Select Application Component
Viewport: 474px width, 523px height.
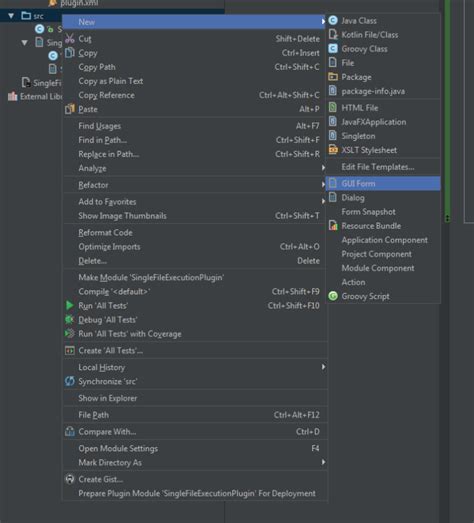pos(384,240)
